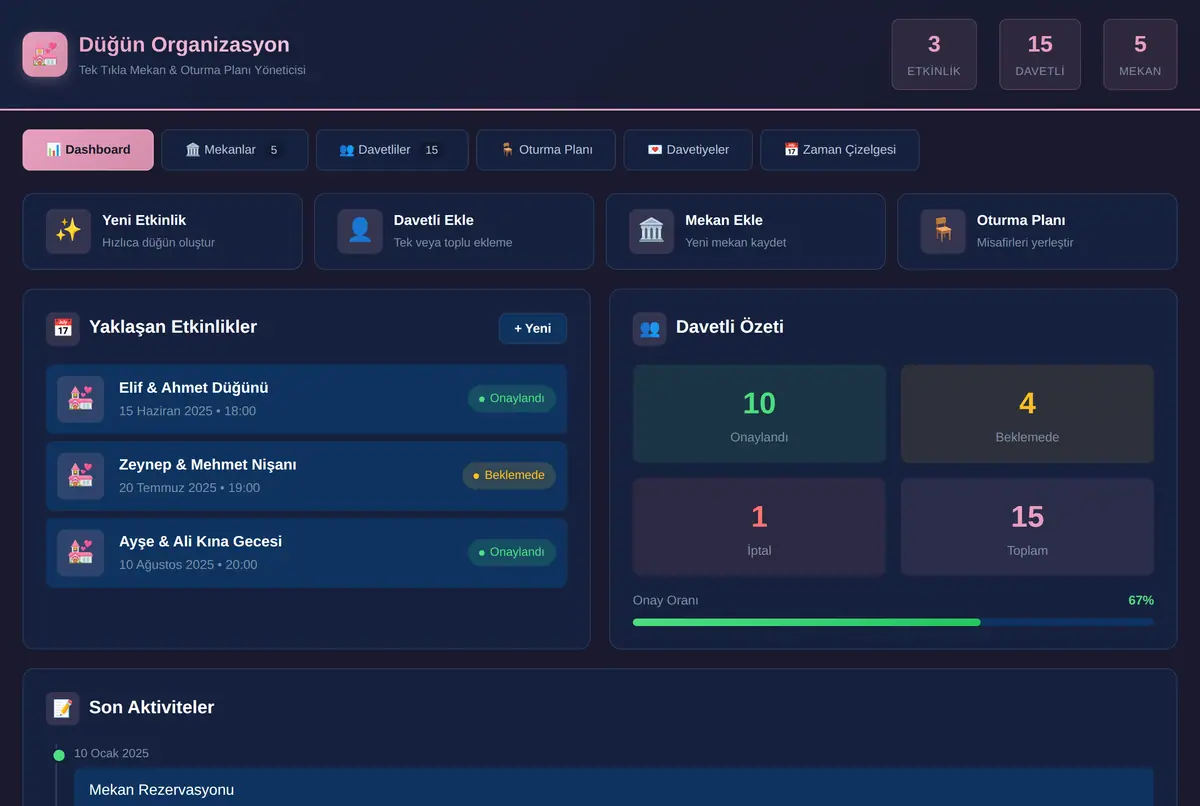Image resolution: width=1200 pixels, height=806 pixels.
Task: Open the Davetliler tab
Action: point(392,150)
